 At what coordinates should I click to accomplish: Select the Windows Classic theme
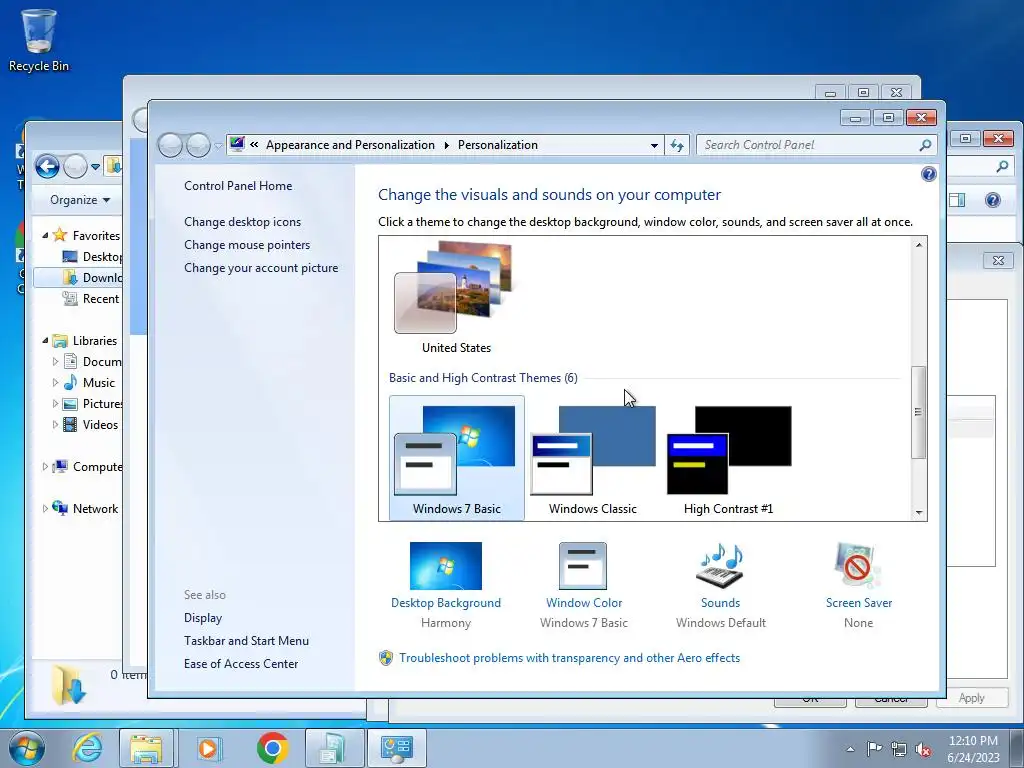click(x=592, y=458)
